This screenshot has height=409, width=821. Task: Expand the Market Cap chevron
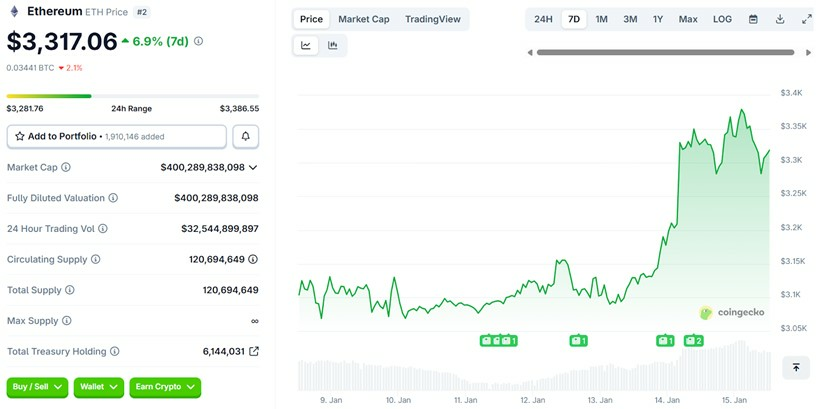pos(253,168)
